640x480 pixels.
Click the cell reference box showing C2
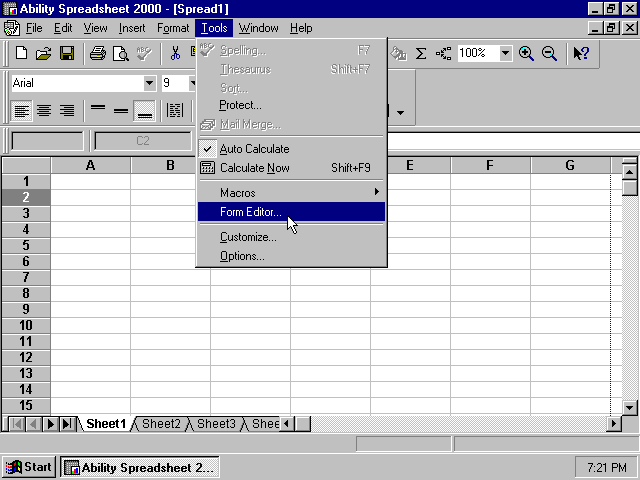click(142, 141)
